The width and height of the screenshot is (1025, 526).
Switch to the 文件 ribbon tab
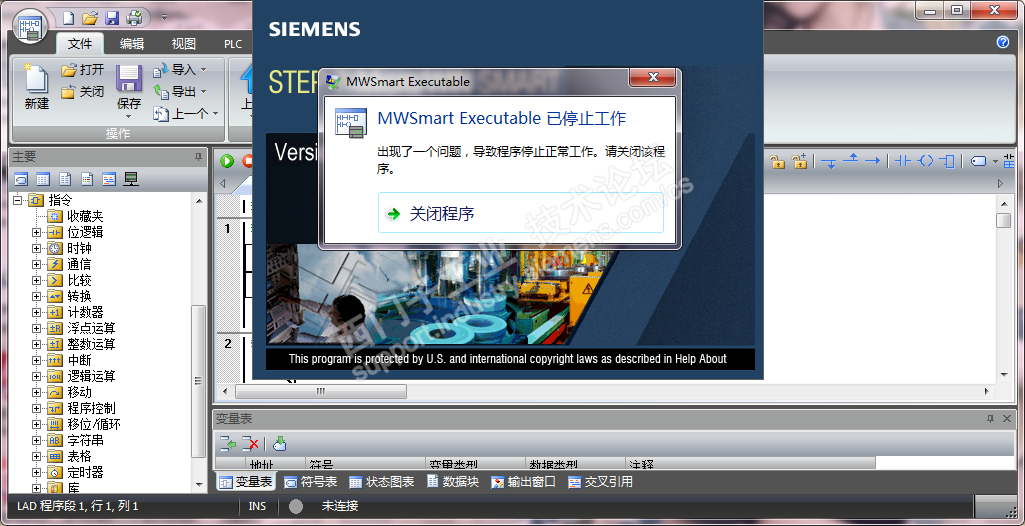tap(80, 44)
